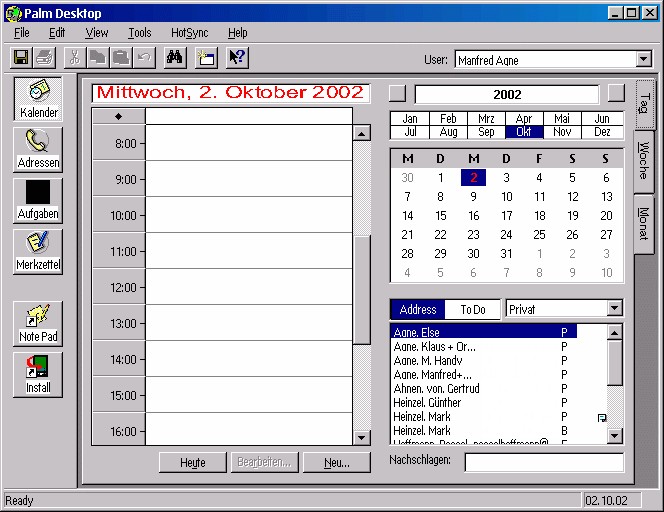
Task: Open the Kalender module
Action: pyautogui.click(x=39, y=99)
